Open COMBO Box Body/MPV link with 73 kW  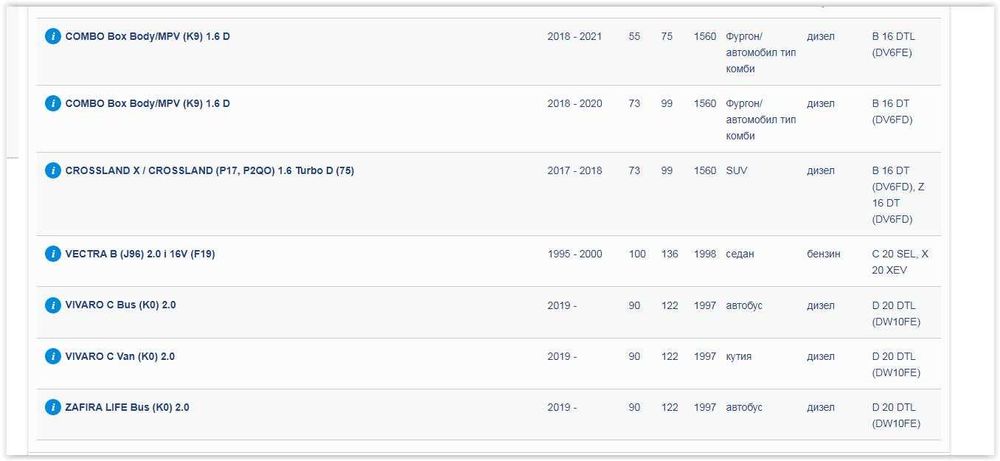coord(148,103)
